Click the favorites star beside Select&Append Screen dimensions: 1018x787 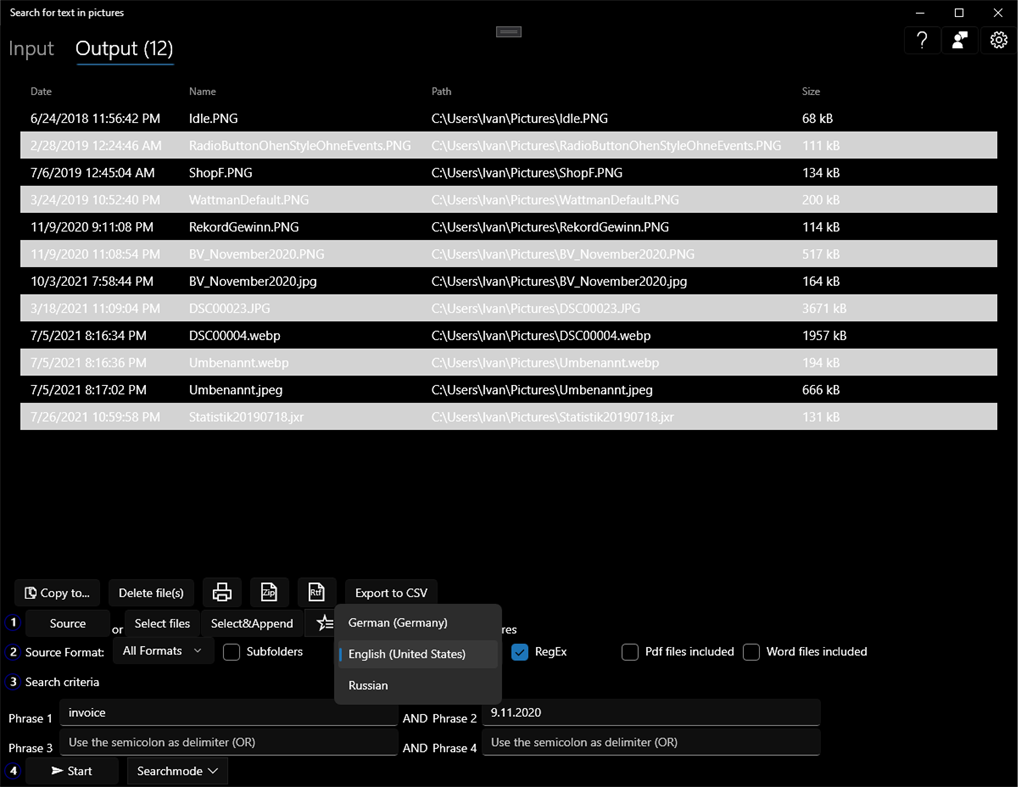pyautogui.click(x=324, y=623)
